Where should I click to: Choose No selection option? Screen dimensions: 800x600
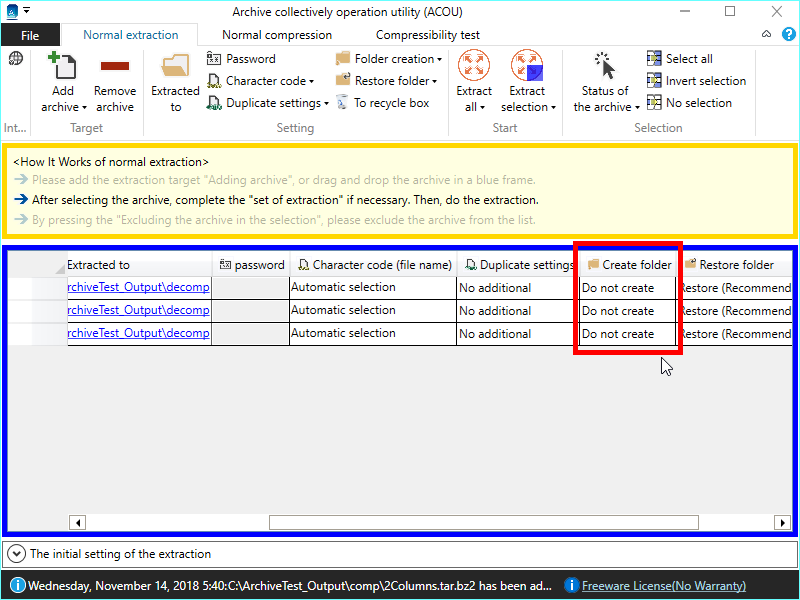point(689,103)
